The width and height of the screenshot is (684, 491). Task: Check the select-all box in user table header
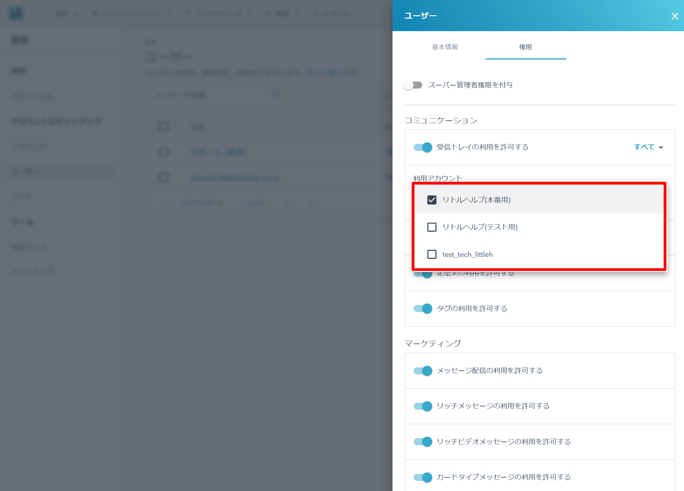point(164,127)
